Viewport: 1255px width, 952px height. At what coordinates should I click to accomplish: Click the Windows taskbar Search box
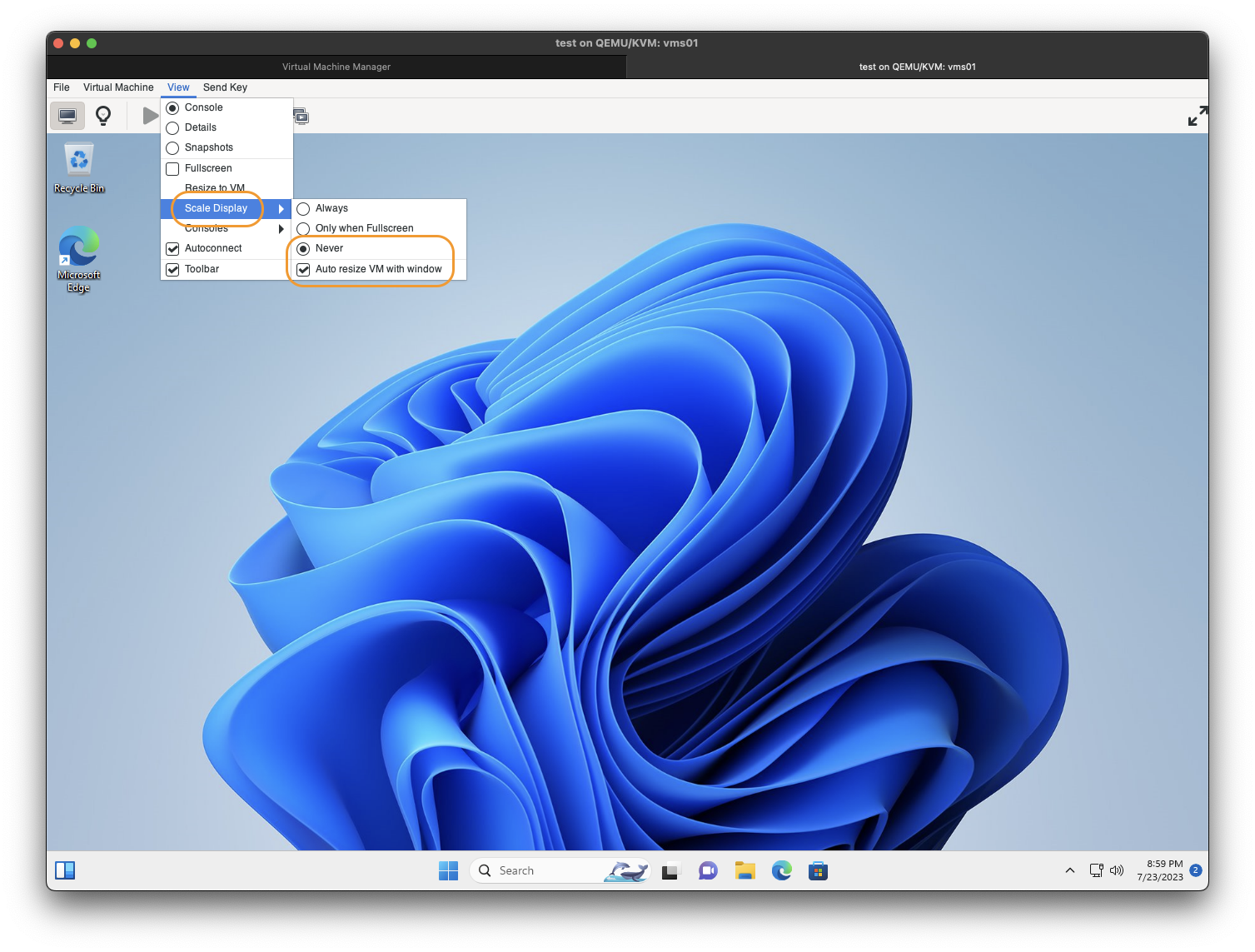[560, 870]
